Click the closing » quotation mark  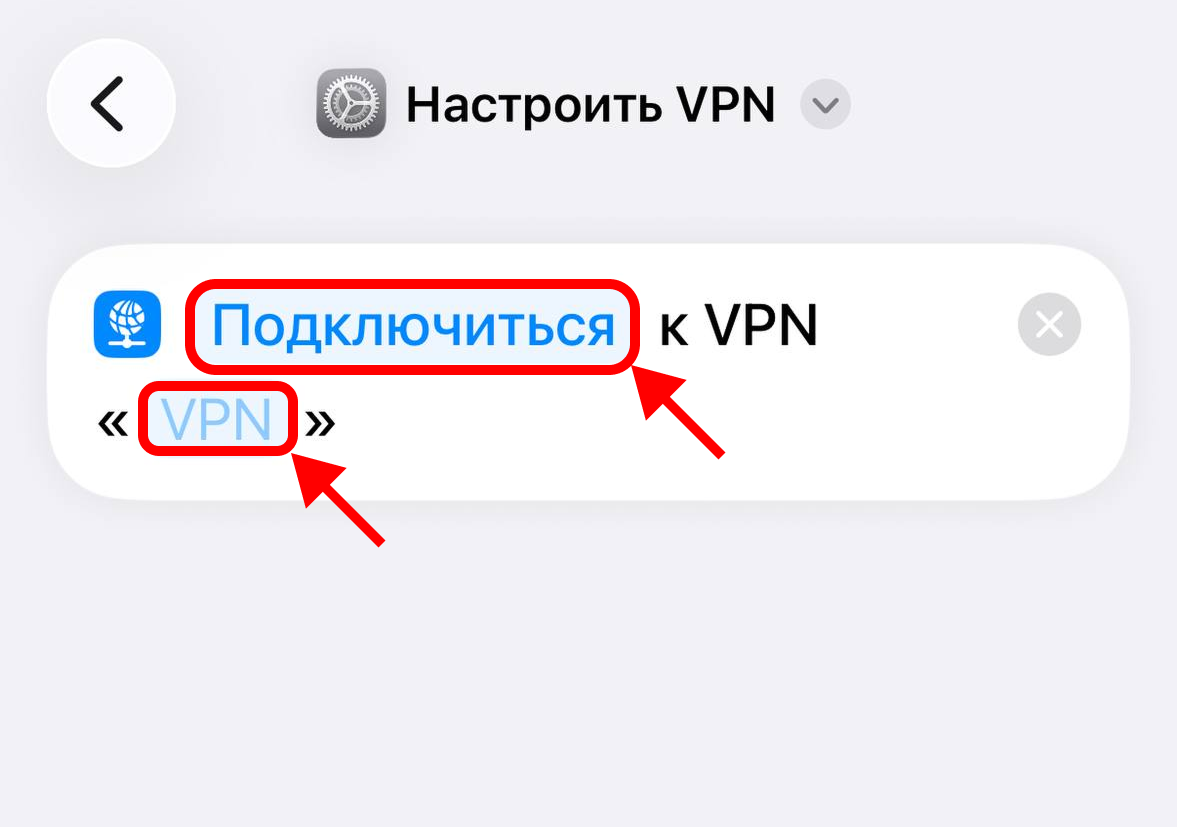(321, 424)
